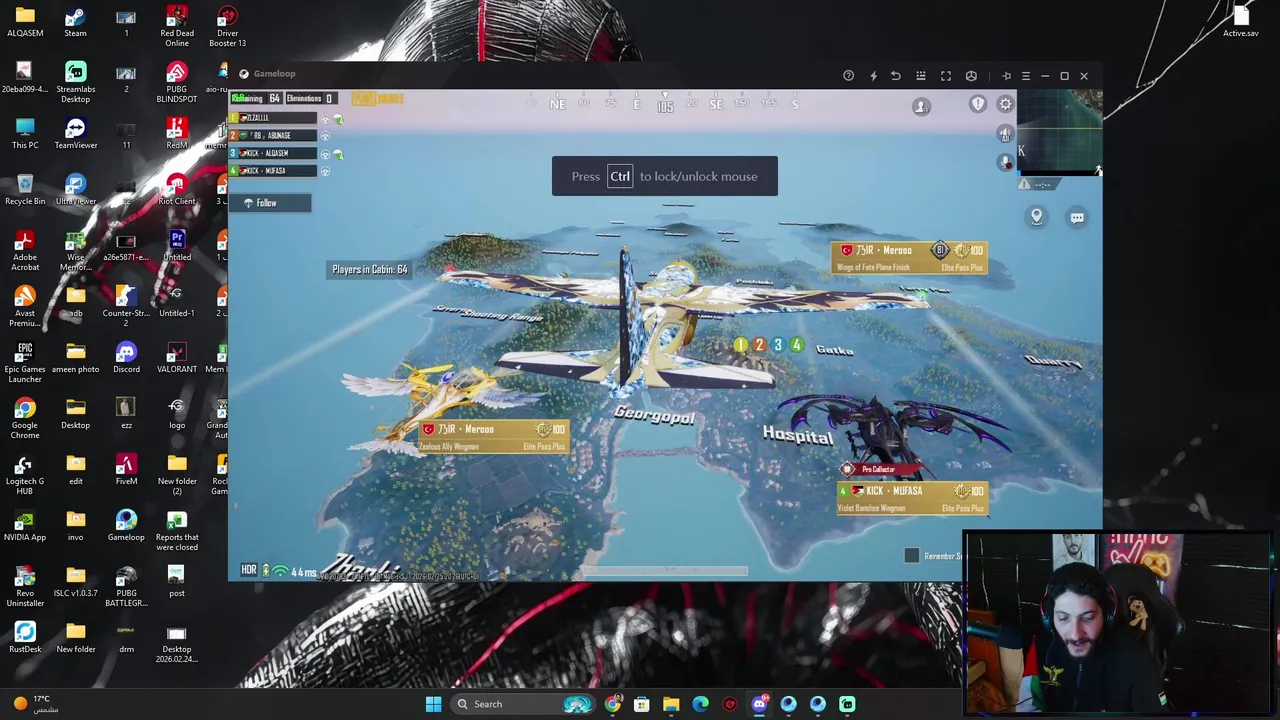Open VALORANT desktop shortcut
1280x720 pixels.
click(x=177, y=358)
